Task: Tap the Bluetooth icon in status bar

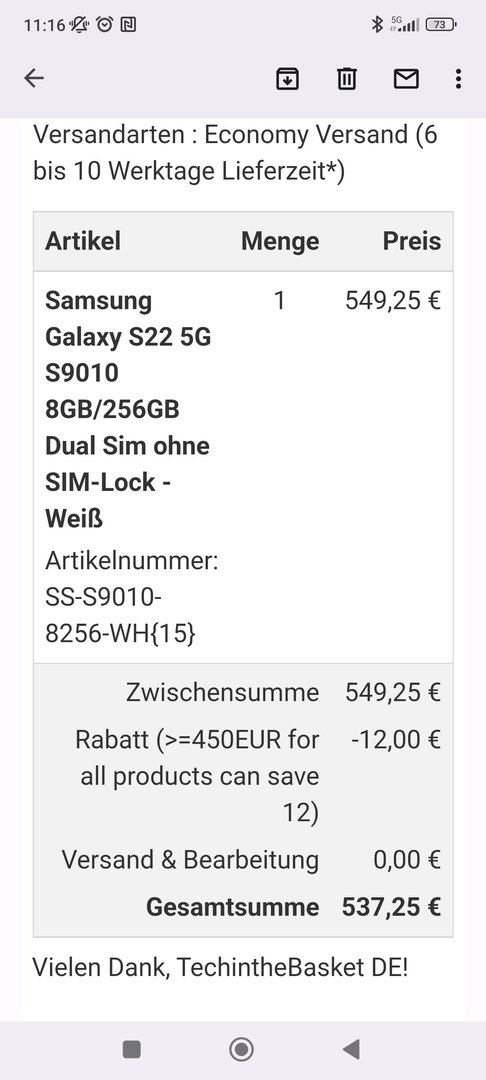Action: (377, 25)
